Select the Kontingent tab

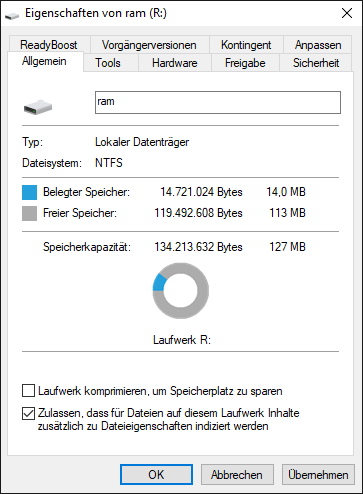(x=246, y=44)
